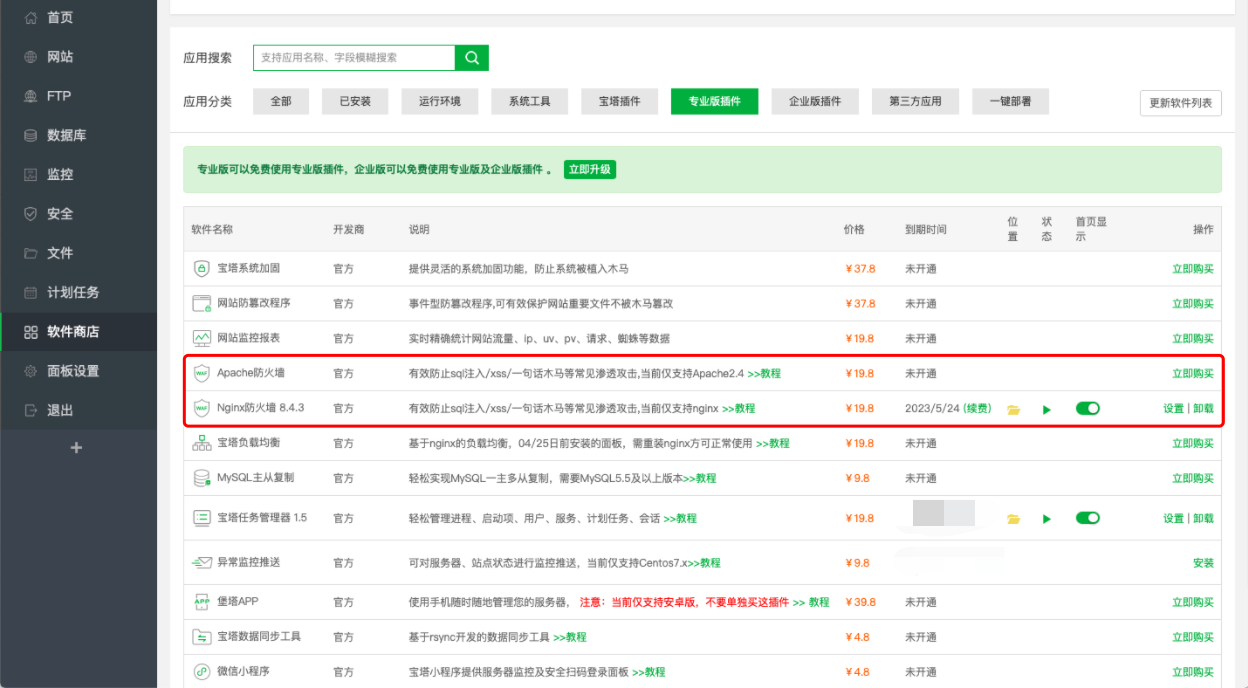Click the green search magnifier button
This screenshot has width=1248, height=688.
click(x=472, y=58)
